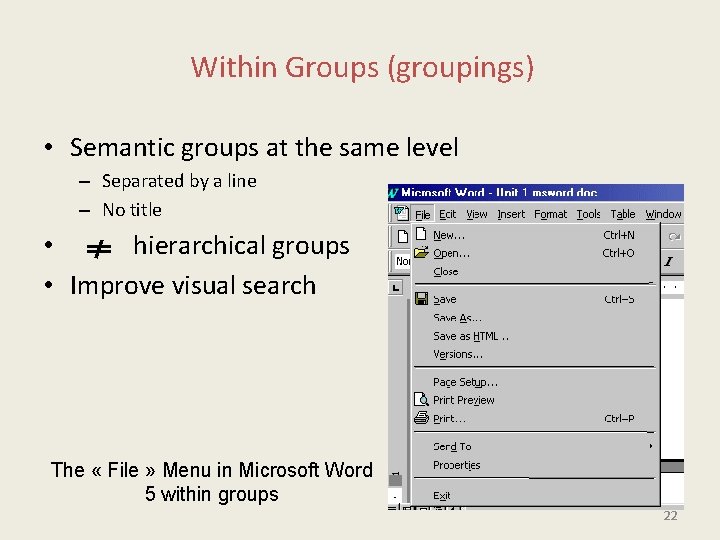The height and width of the screenshot is (540, 720).
Task: Click the Word icon in the title bar
Action: (393, 193)
